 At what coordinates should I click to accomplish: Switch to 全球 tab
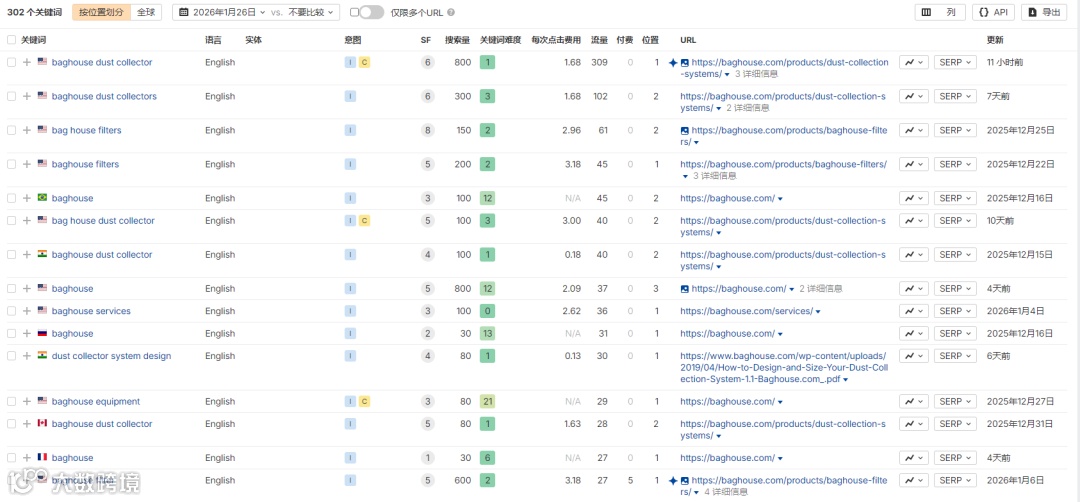[145, 12]
